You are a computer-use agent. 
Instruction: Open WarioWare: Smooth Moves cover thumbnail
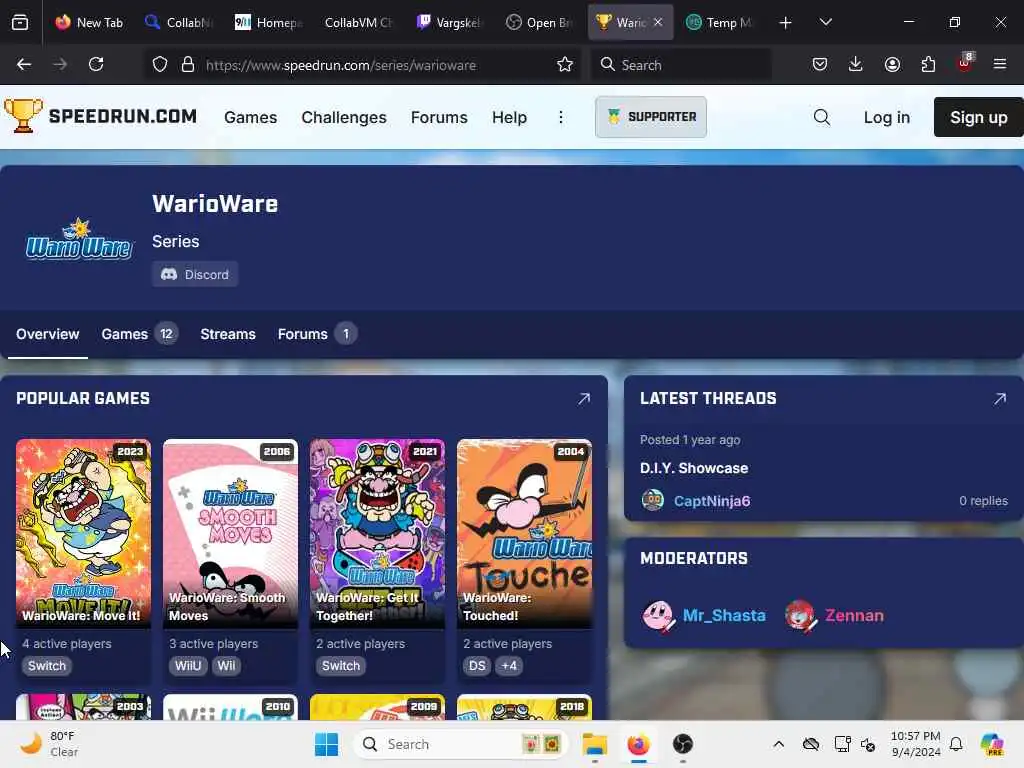231,534
